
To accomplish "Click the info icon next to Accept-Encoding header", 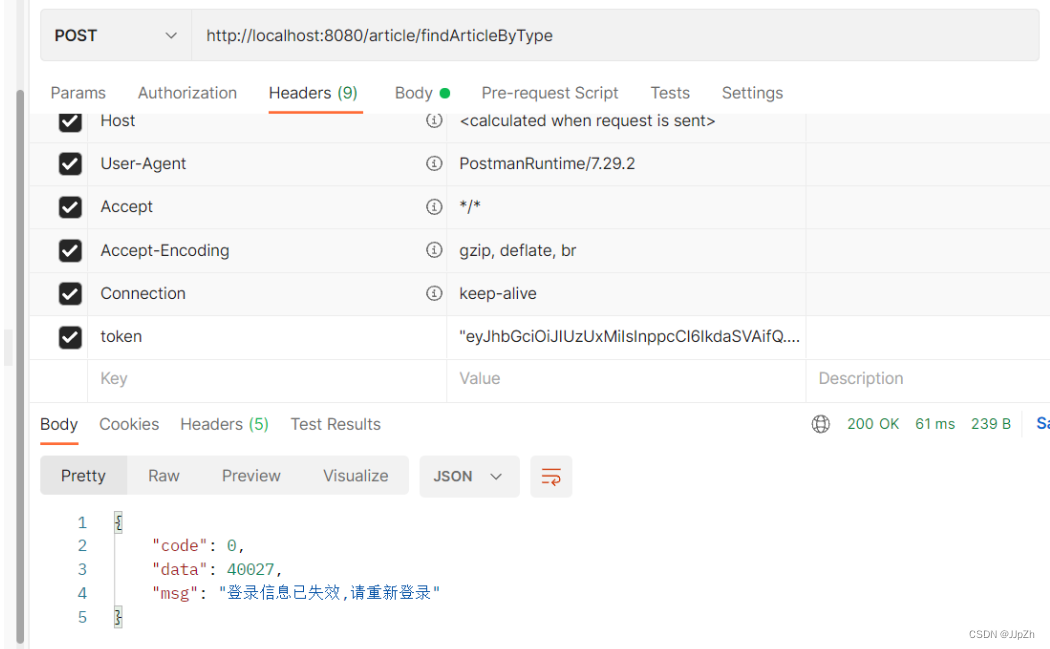I will click(x=434, y=250).
